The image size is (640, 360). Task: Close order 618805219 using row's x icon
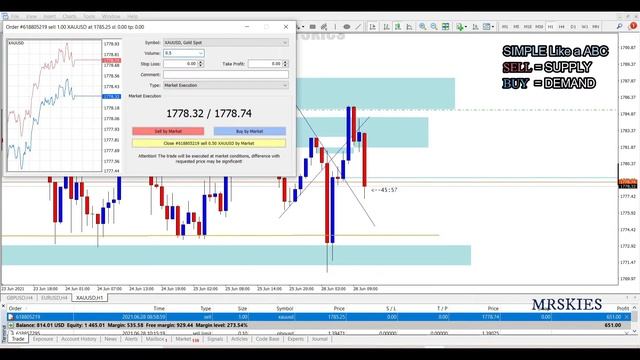[x=627, y=317]
